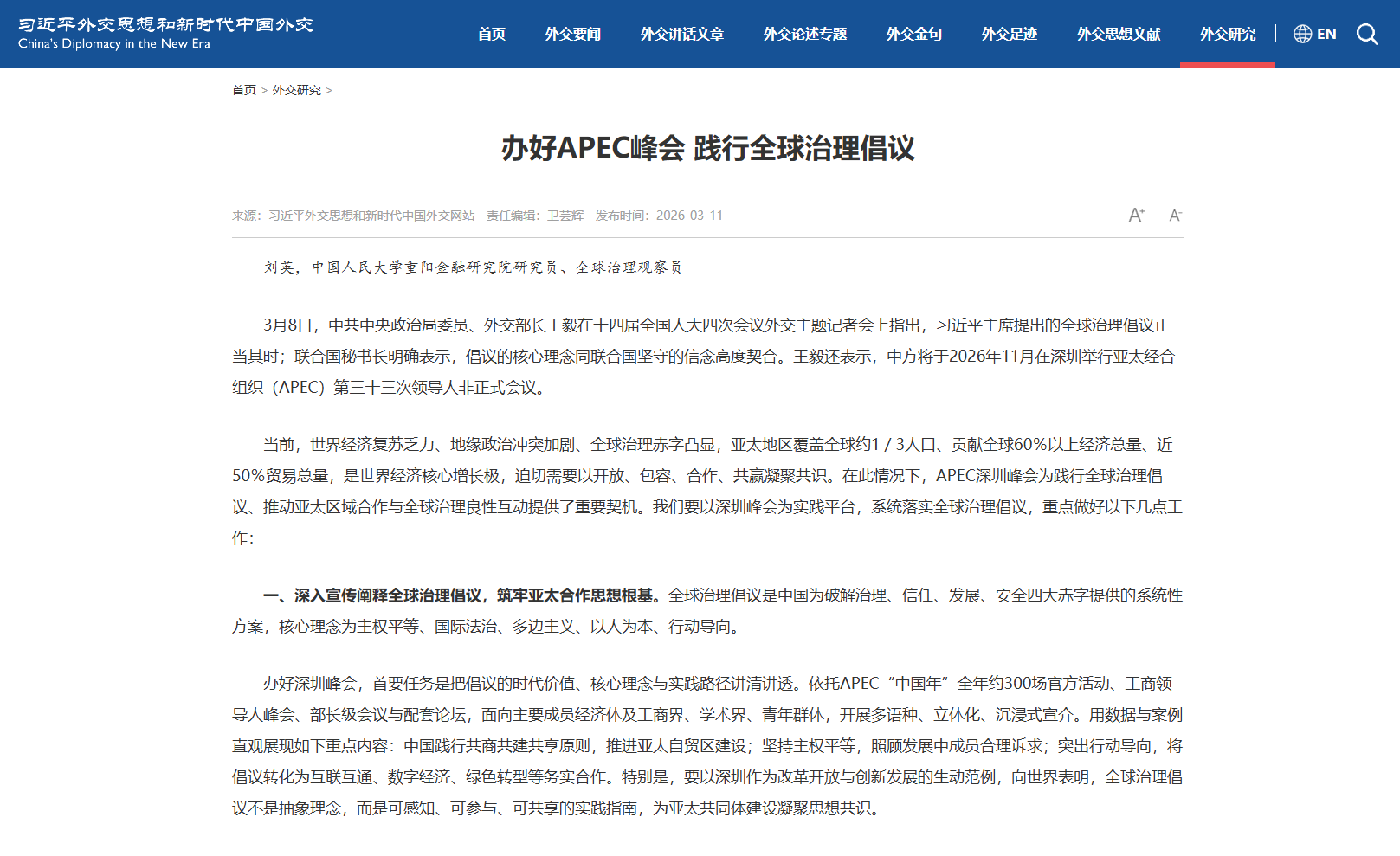Image resolution: width=1400 pixels, height=856 pixels.
Task: Click the globe language icon
Action: click(1302, 34)
